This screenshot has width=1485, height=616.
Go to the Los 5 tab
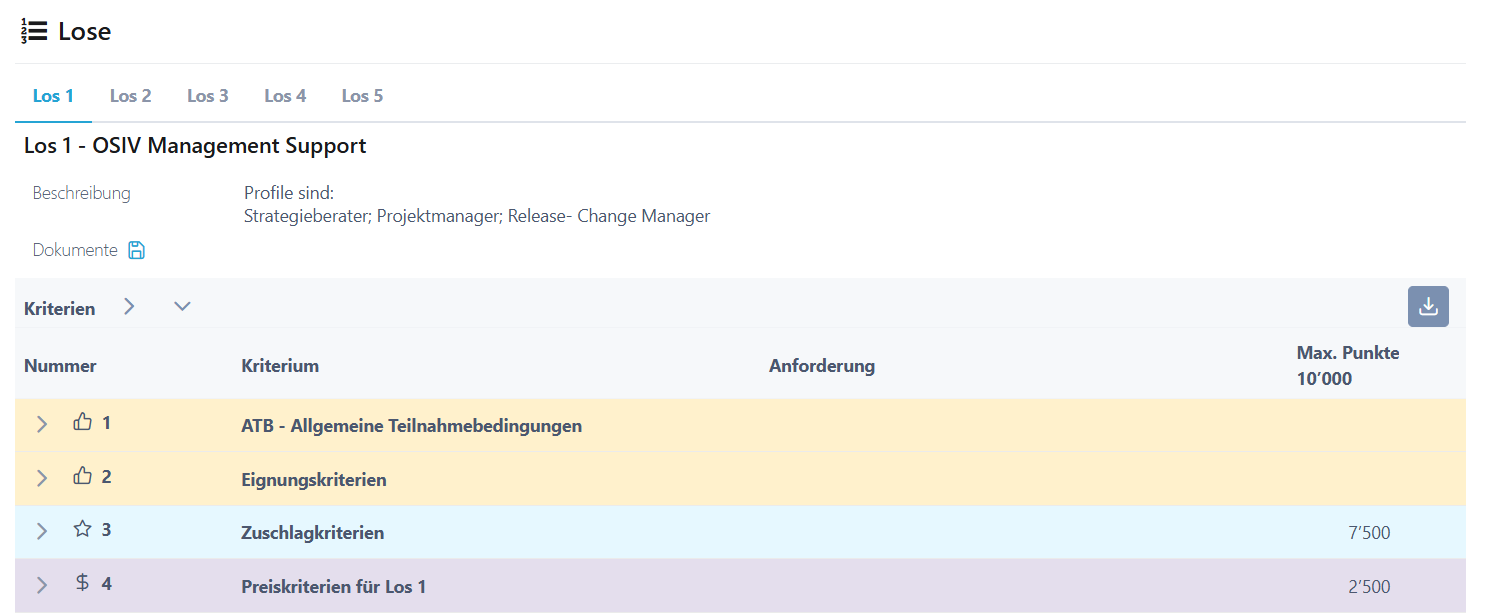tap(362, 96)
